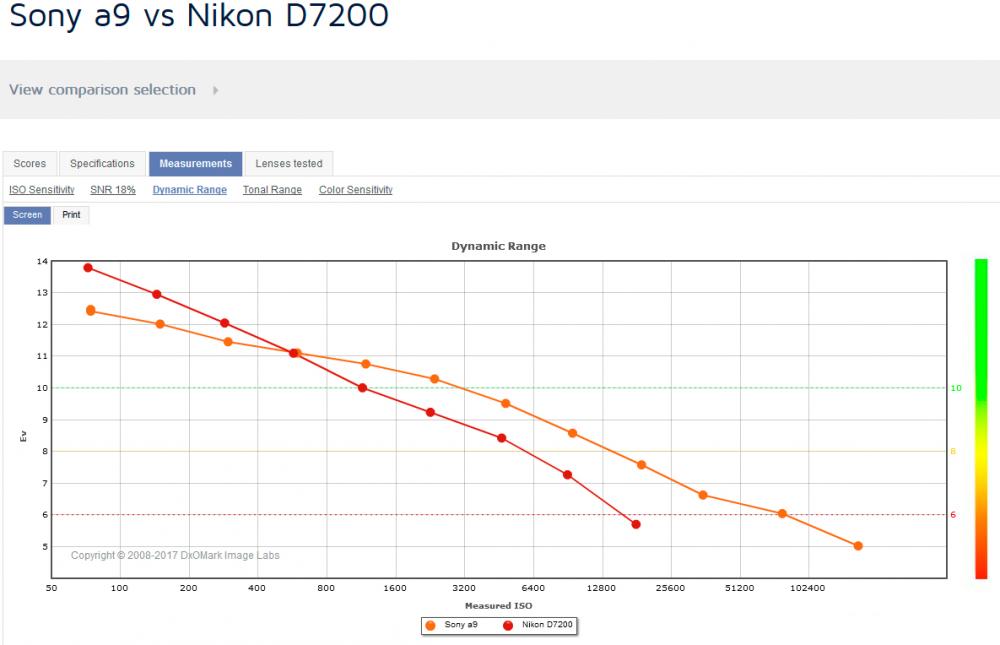The width and height of the screenshot is (1000, 645).
Task: Go to SNR 18% measurement
Action: (x=113, y=189)
